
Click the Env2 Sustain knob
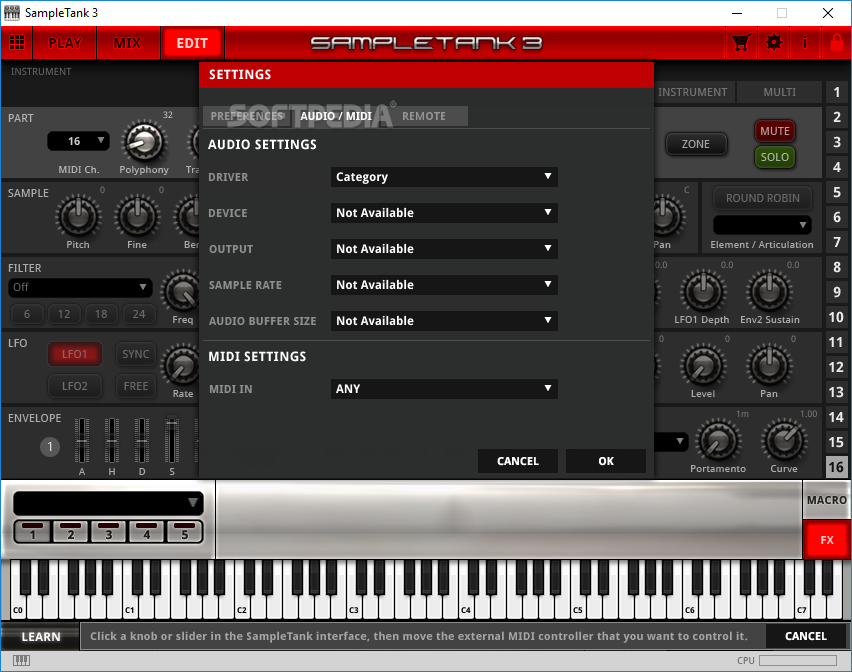pyautogui.click(x=769, y=291)
